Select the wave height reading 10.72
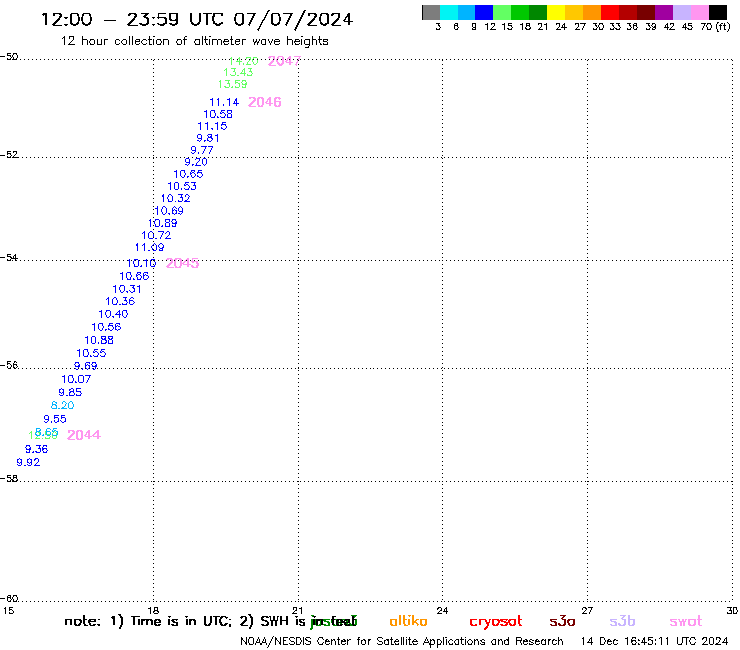This screenshot has height=650, width=740. 156,235
